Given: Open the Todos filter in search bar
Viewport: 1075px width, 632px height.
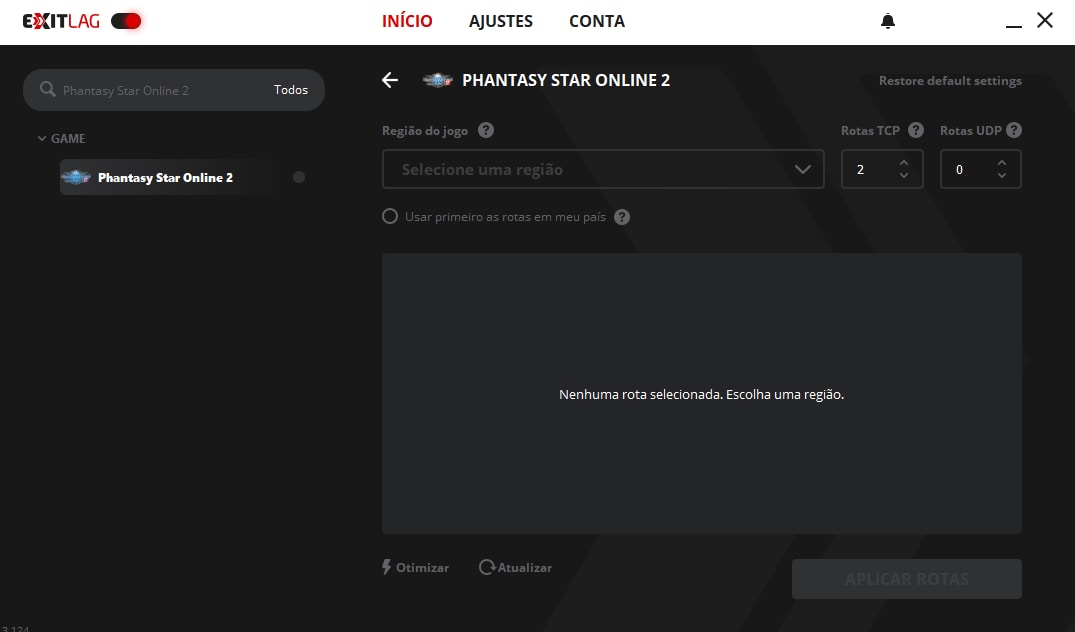Looking at the screenshot, I should [x=291, y=90].
